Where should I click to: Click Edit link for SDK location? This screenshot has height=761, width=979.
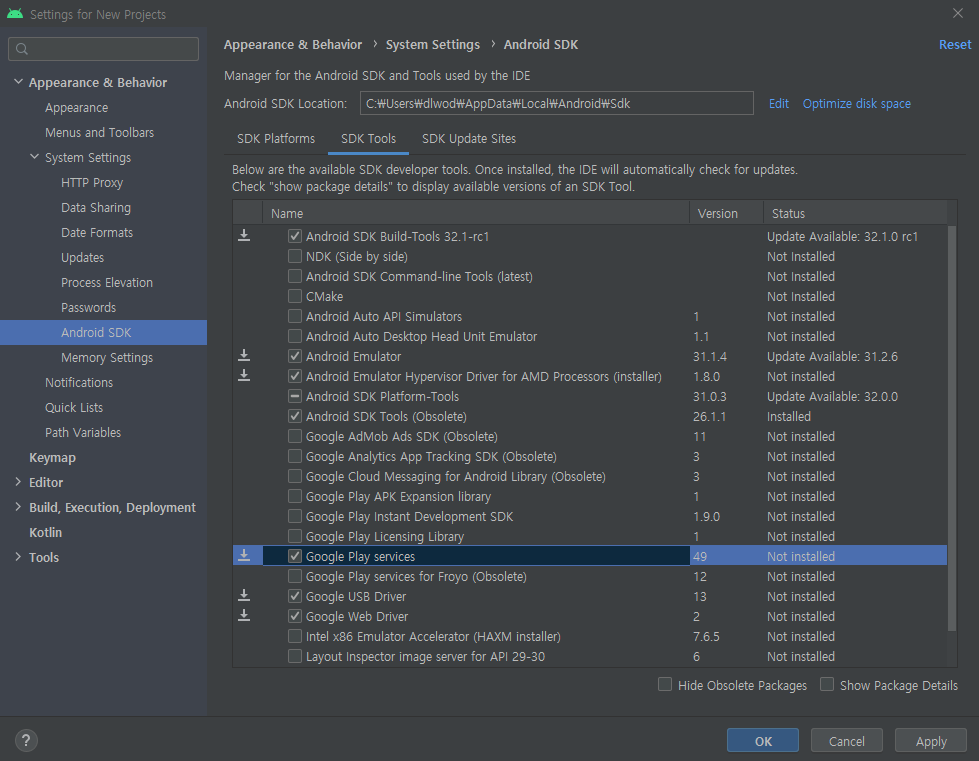coord(779,104)
